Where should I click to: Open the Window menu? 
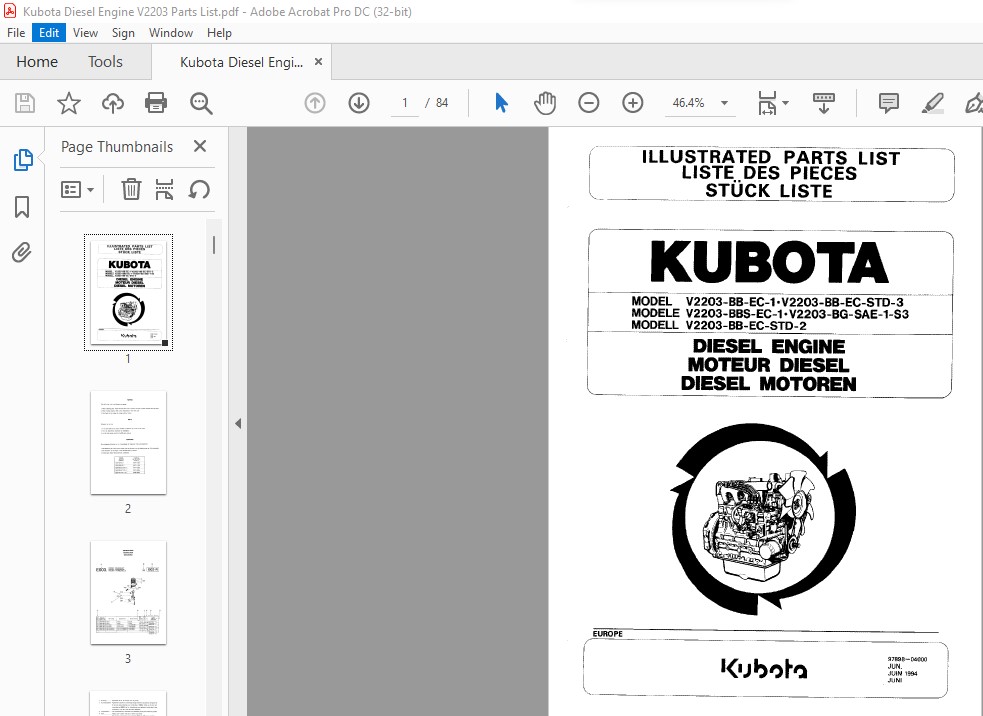click(x=171, y=33)
